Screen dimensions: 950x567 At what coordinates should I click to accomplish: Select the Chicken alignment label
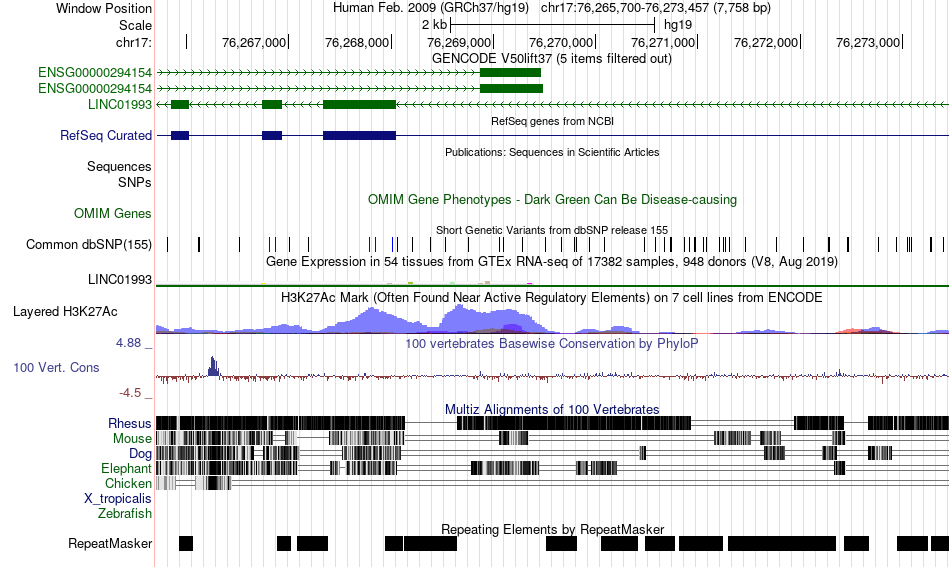point(128,483)
